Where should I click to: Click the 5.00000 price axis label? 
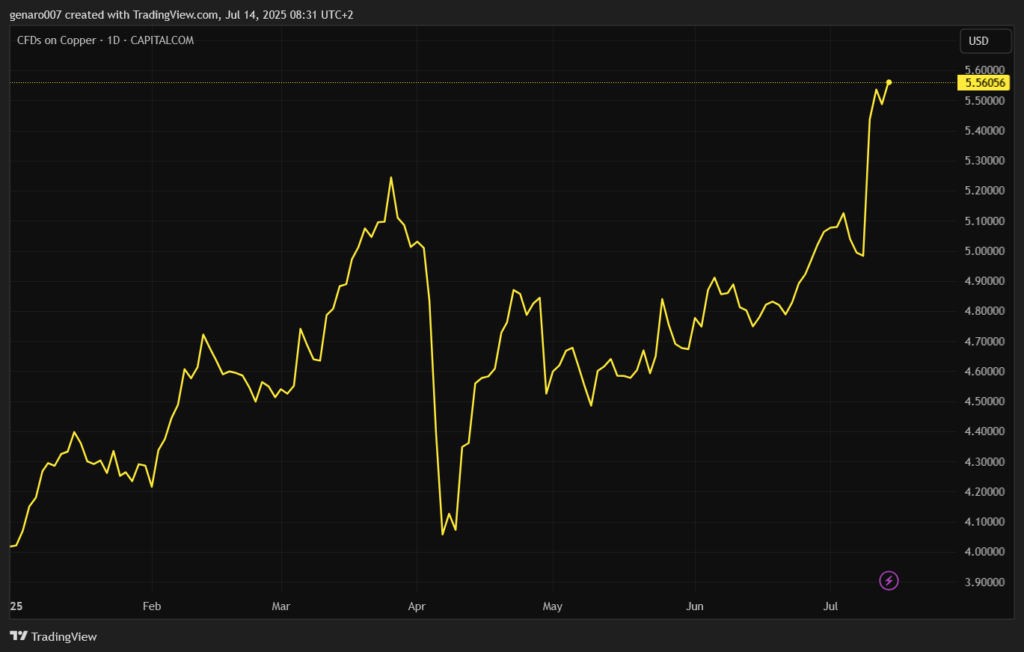(984, 251)
